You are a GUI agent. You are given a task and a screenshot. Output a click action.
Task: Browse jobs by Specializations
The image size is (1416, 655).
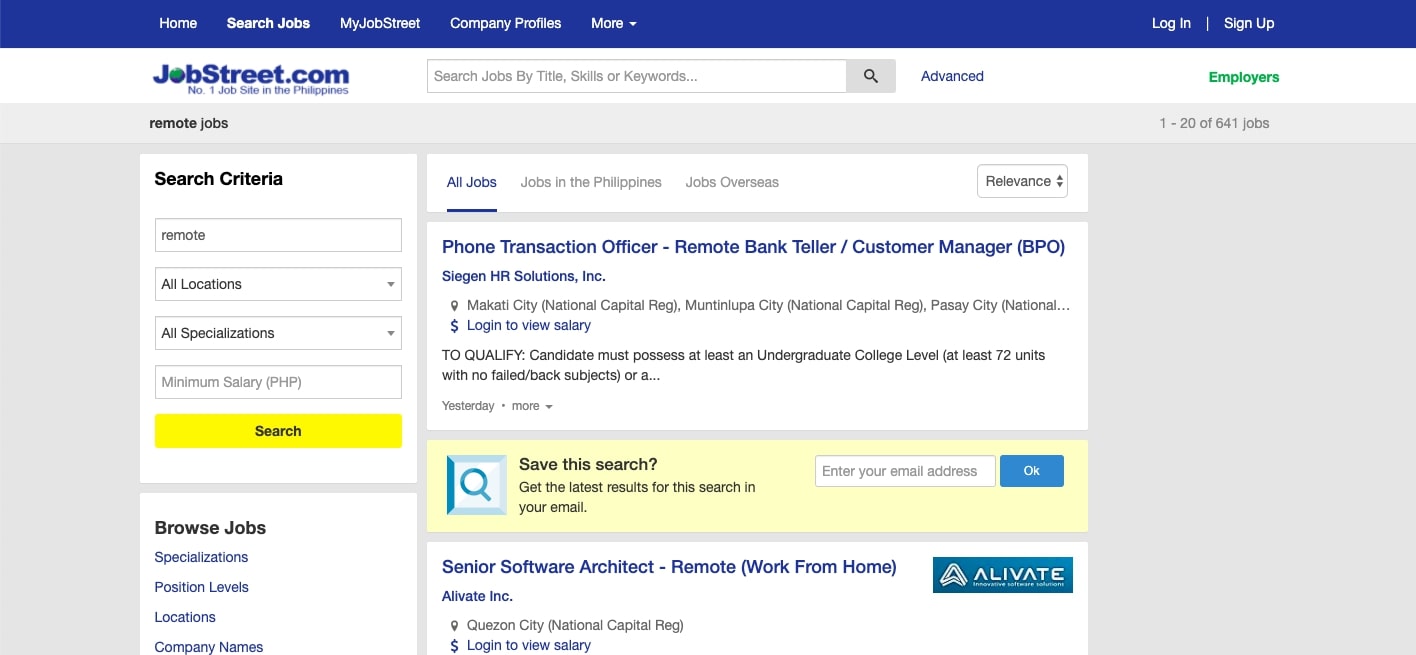pos(201,557)
